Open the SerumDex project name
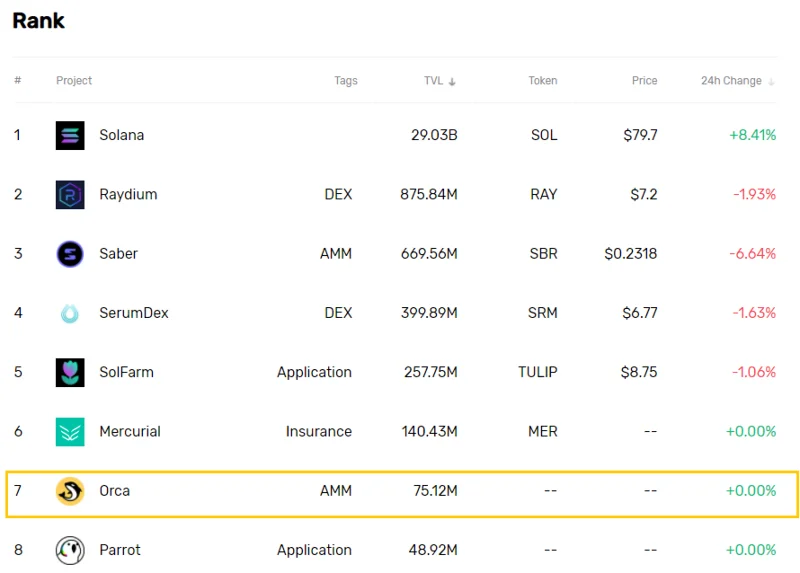The height and width of the screenshot is (573, 800). pos(134,313)
